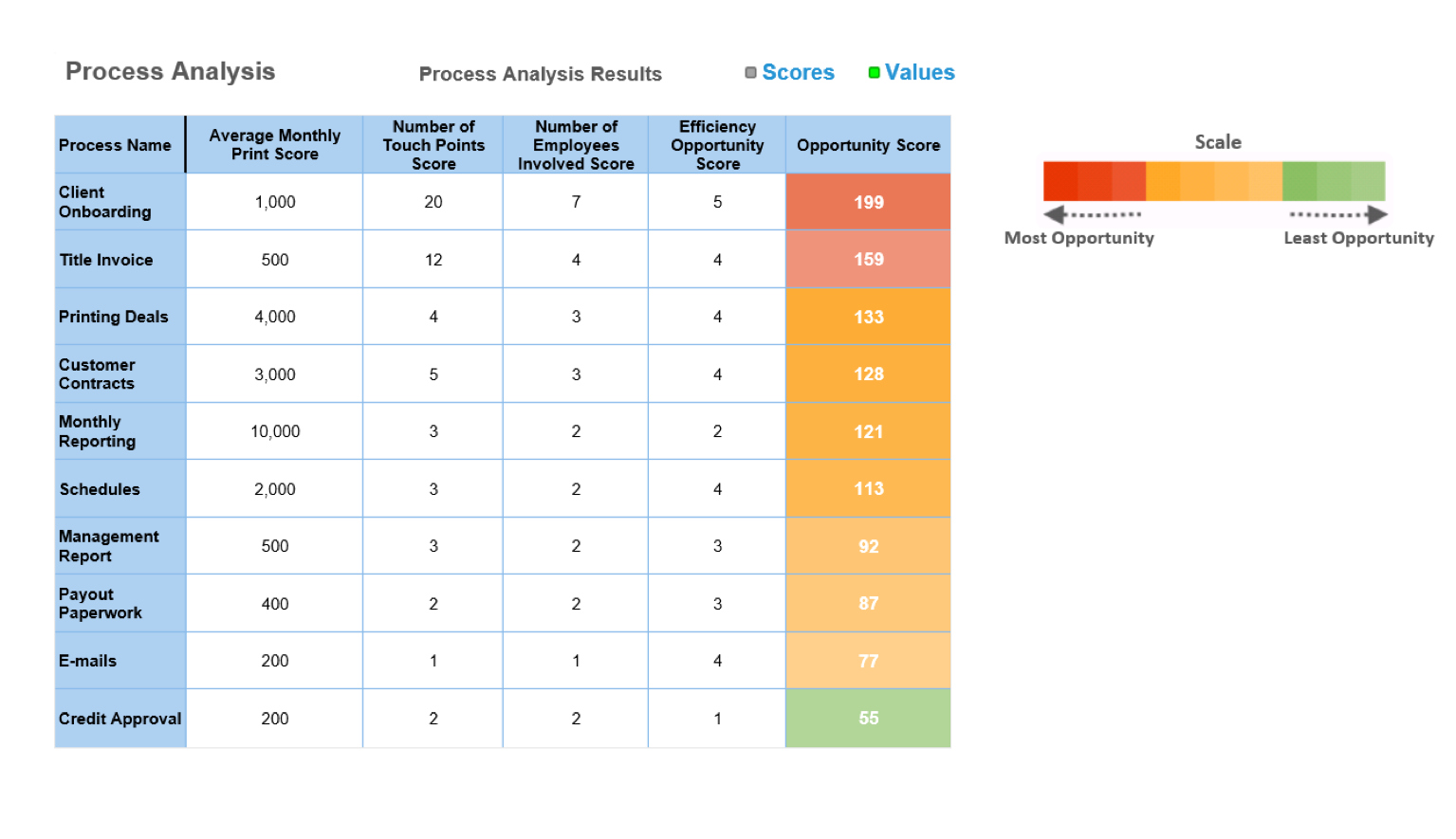Switch to the Scores view

coord(798,73)
